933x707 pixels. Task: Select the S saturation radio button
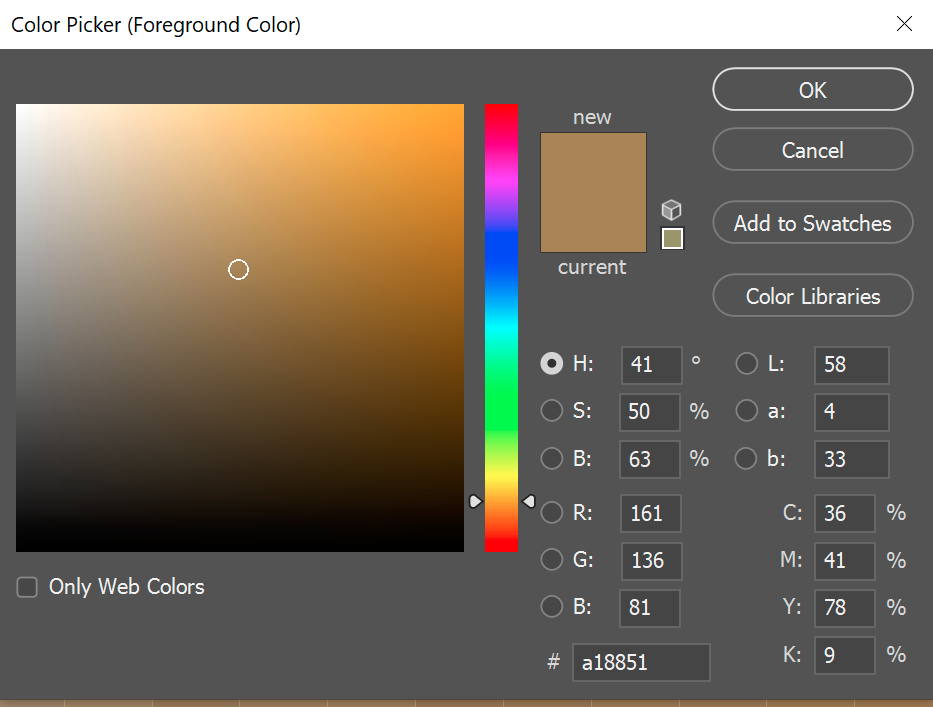click(x=552, y=411)
